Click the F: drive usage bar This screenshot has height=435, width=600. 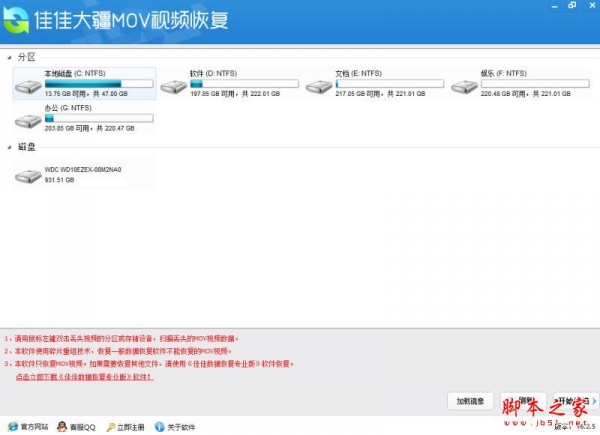pyautogui.click(x=535, y=83)
